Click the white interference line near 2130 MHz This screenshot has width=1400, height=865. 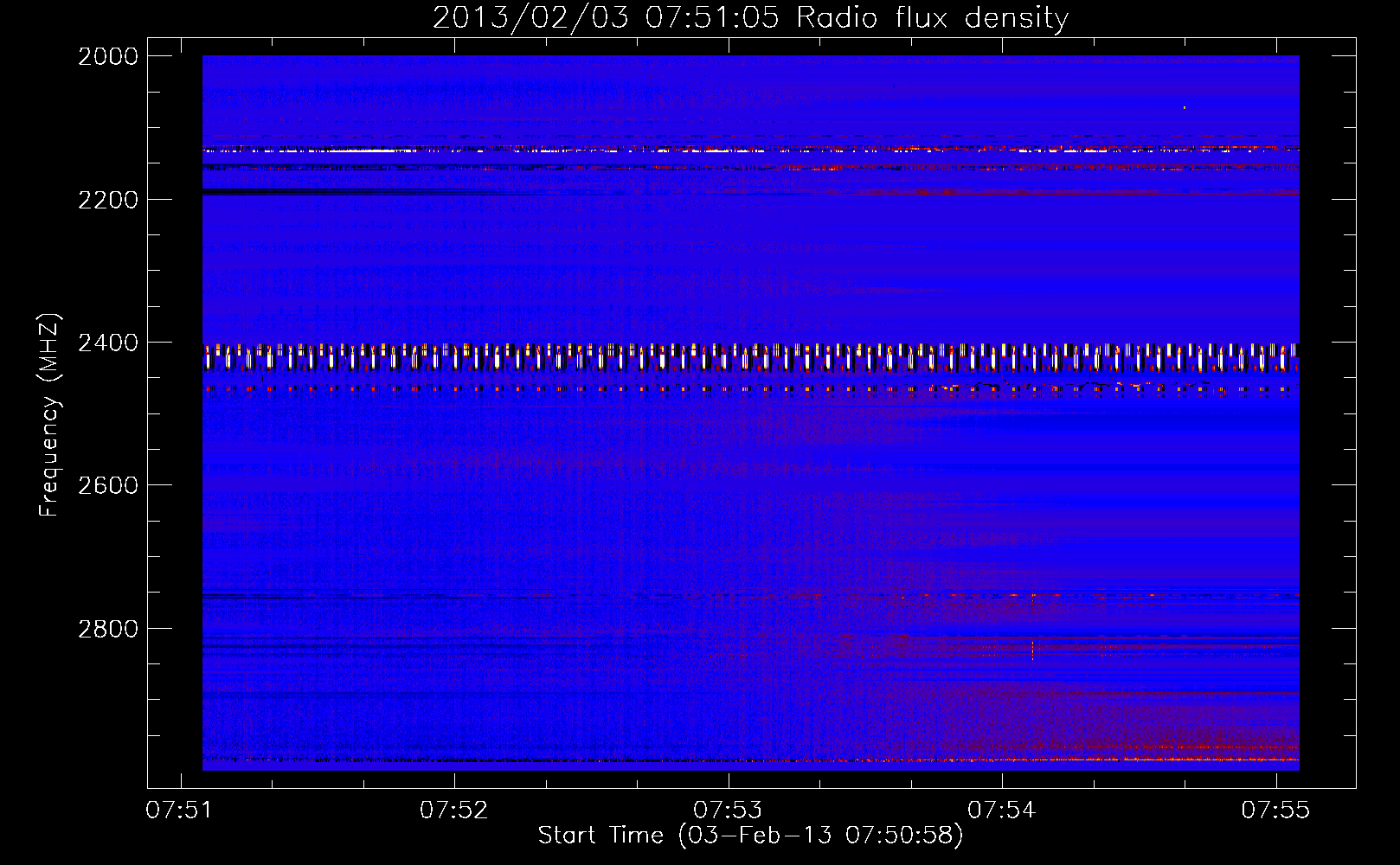[751, 151]
